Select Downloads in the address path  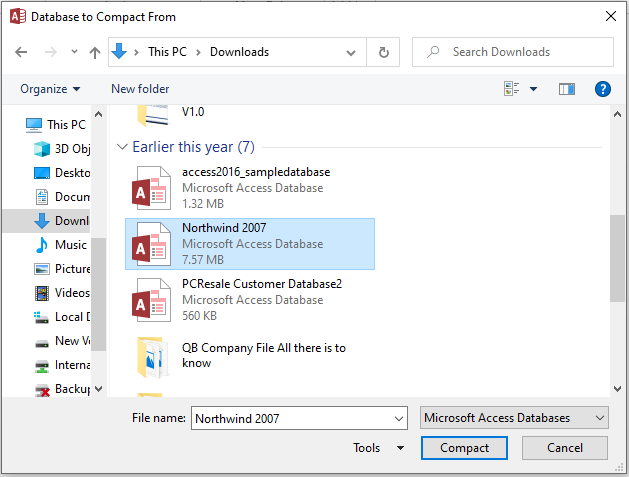(x=239, y=52)
